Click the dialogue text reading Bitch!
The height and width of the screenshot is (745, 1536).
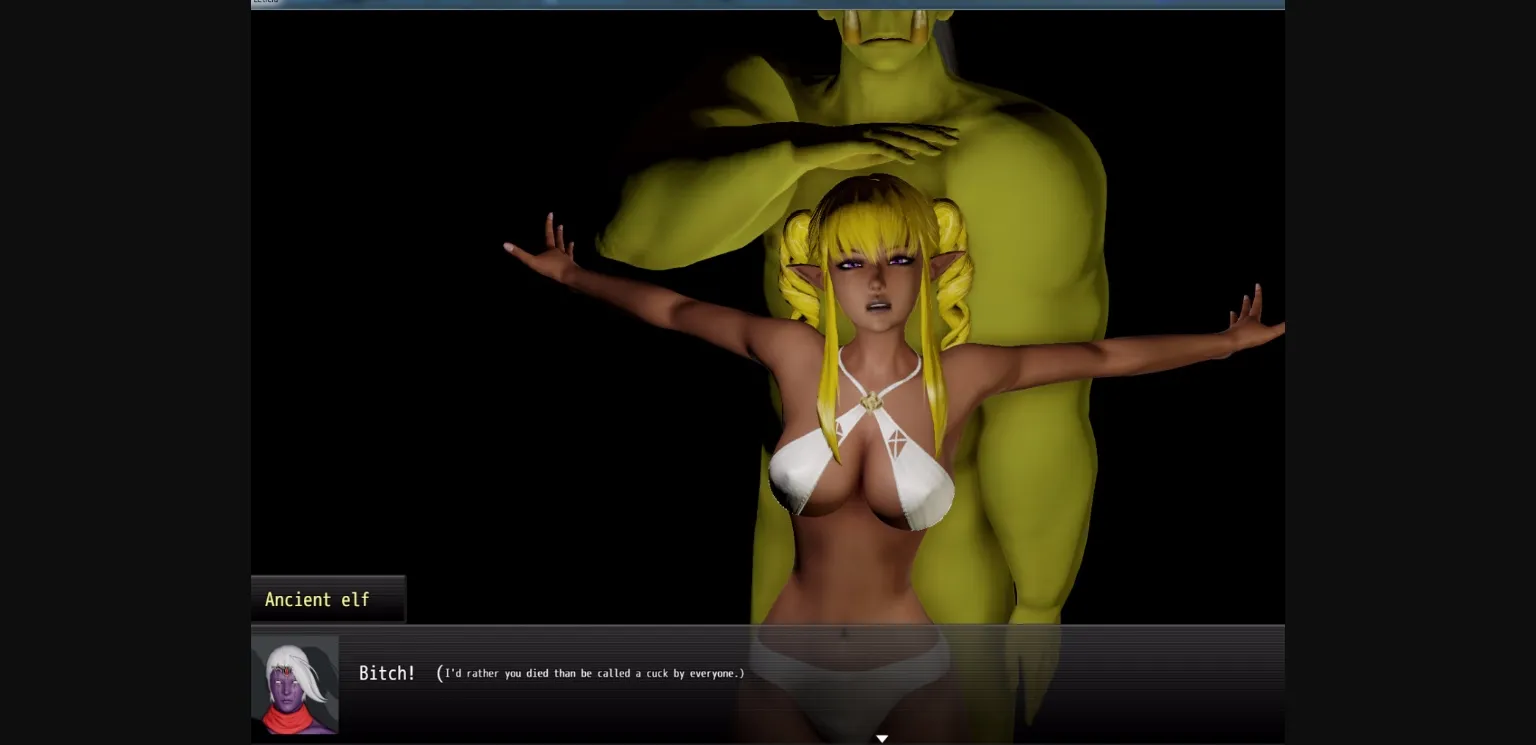tap(388, 673)
